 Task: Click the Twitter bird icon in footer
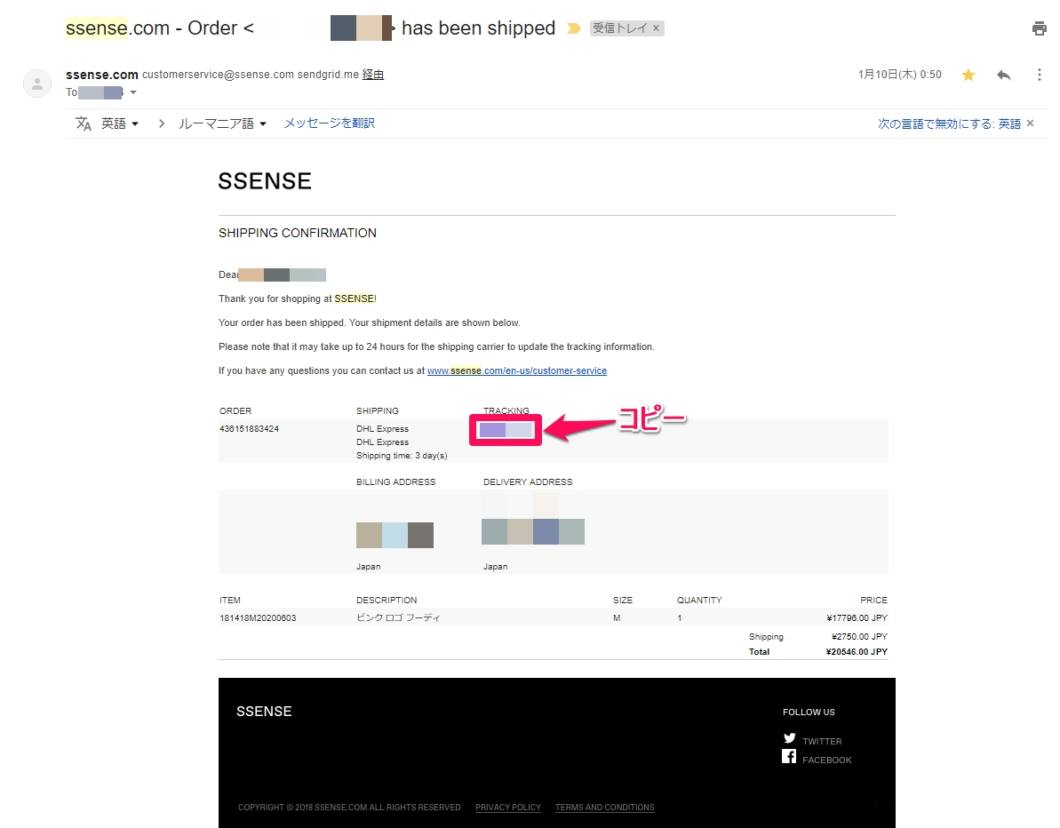click(x=790, y=738)
